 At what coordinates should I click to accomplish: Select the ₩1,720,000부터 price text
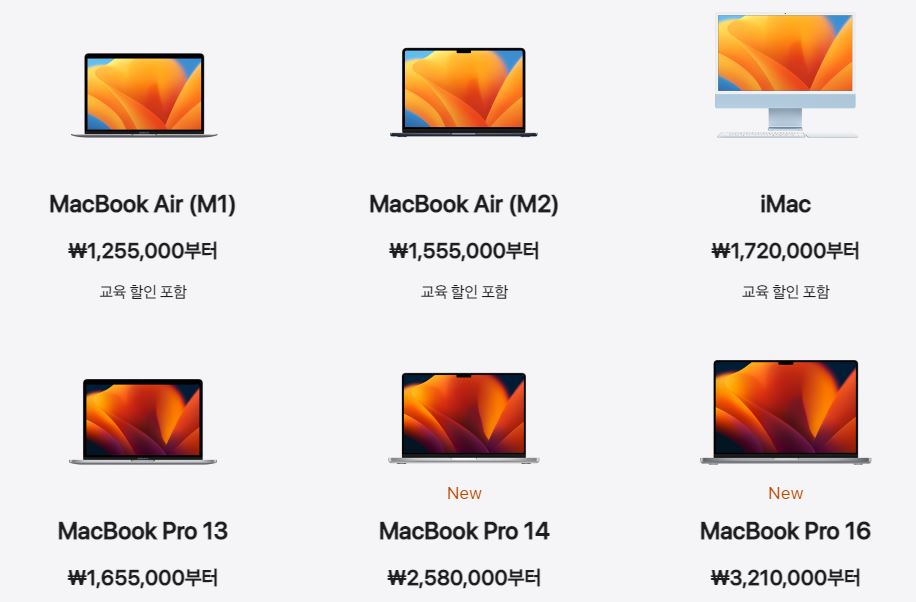point(786,251)
